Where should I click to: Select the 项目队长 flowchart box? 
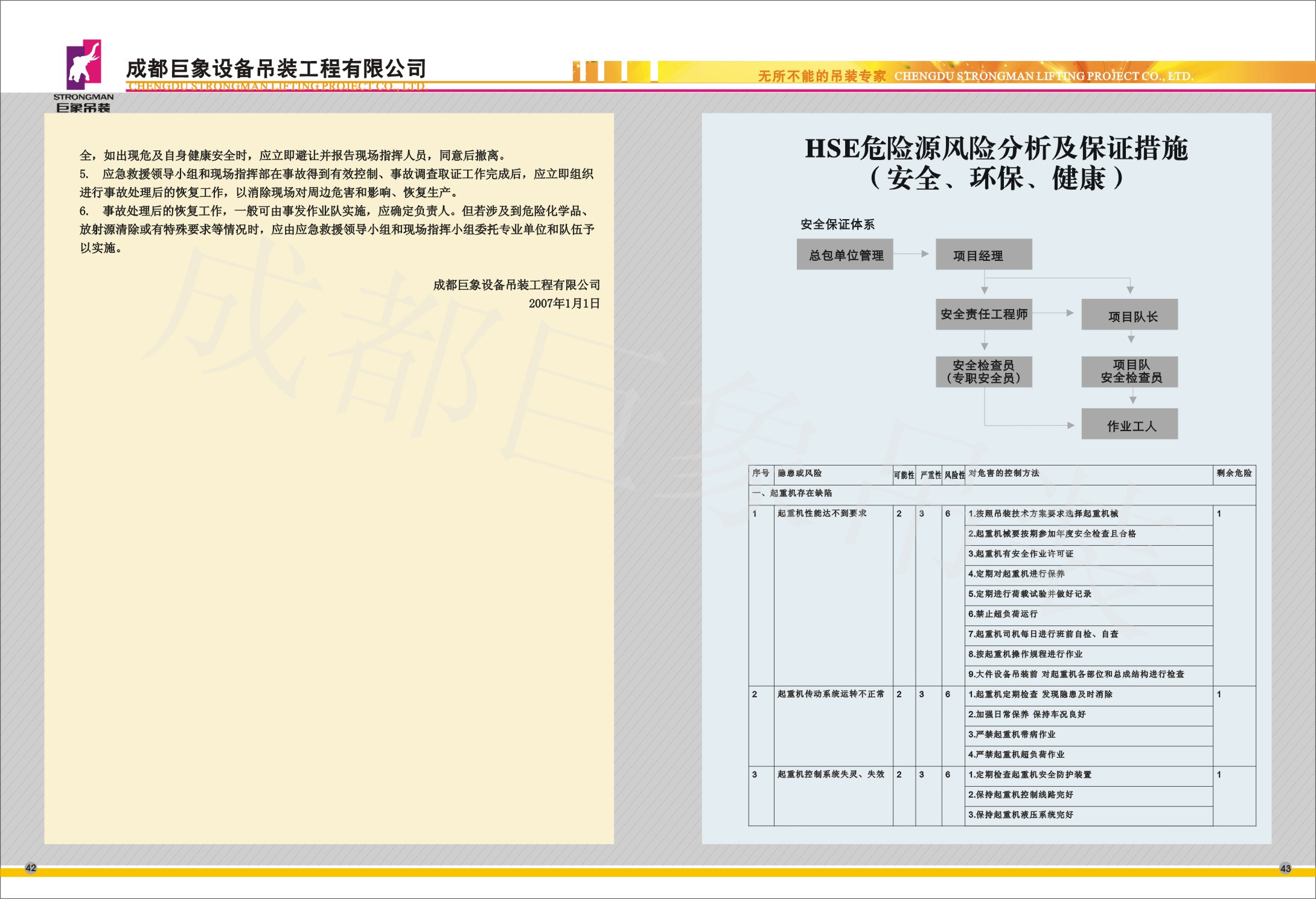click(1129, 315)
